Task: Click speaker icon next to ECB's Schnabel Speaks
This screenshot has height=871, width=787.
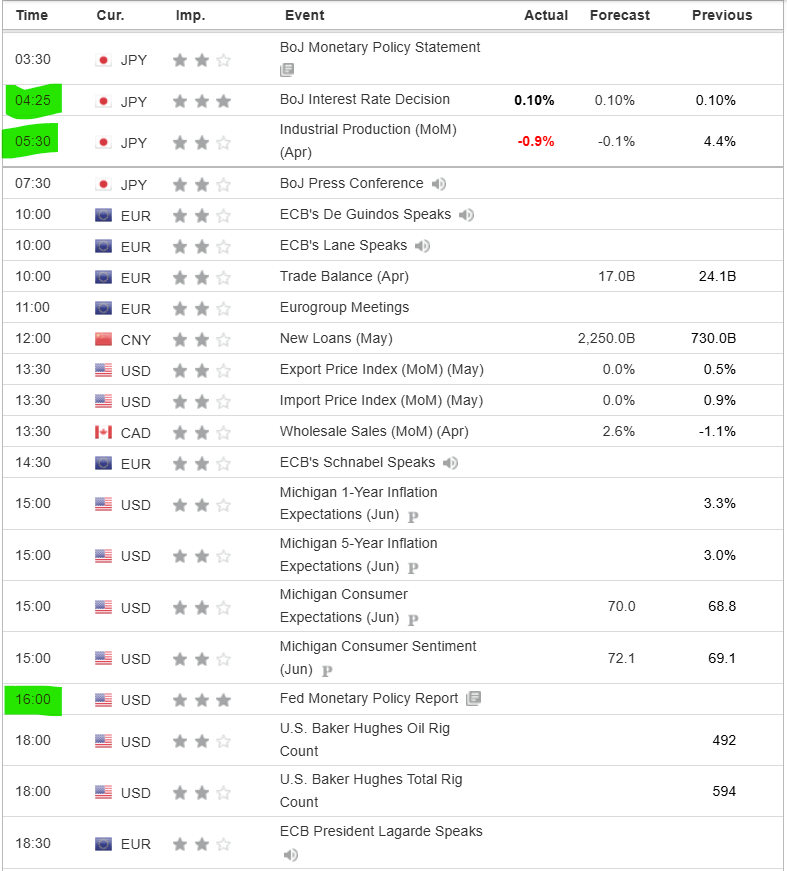Action: pos(450,463)
